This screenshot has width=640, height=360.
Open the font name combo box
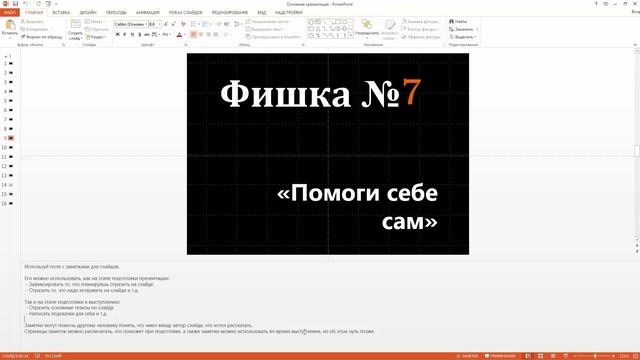tap(131, 24)
